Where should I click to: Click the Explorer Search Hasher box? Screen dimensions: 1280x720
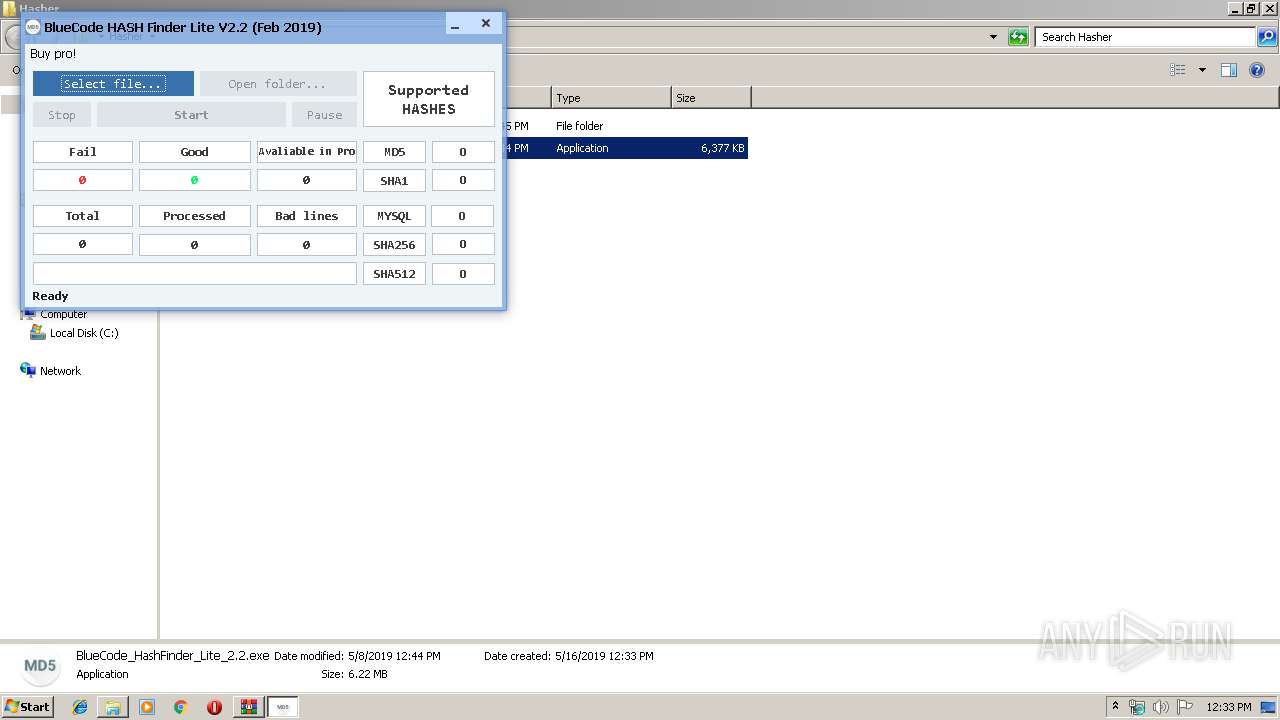coord(1145,37)
